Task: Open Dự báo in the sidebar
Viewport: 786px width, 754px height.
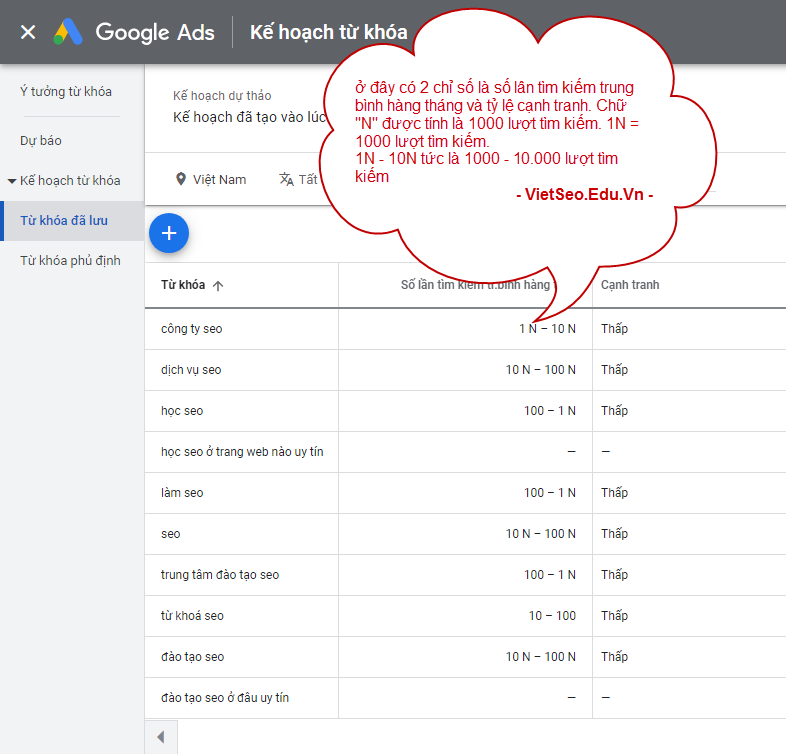Action: 41,140
